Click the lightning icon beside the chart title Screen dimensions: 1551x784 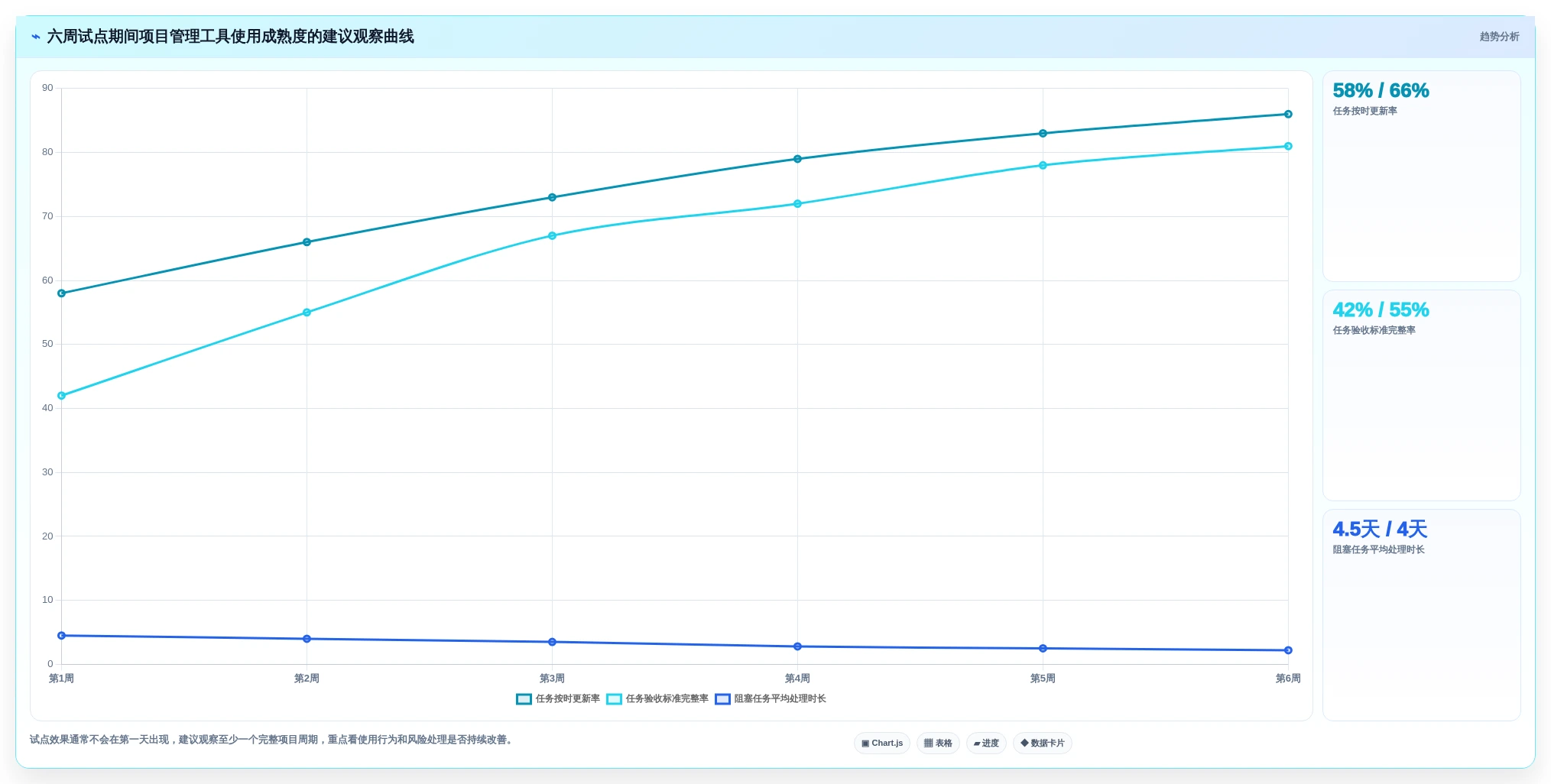(x=36, y=37)
